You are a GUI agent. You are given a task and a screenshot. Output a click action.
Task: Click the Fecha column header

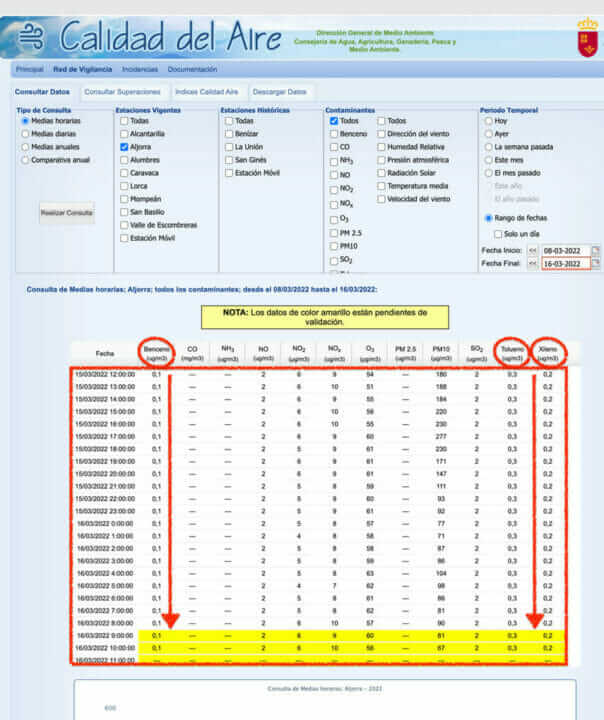pos(105,353)
